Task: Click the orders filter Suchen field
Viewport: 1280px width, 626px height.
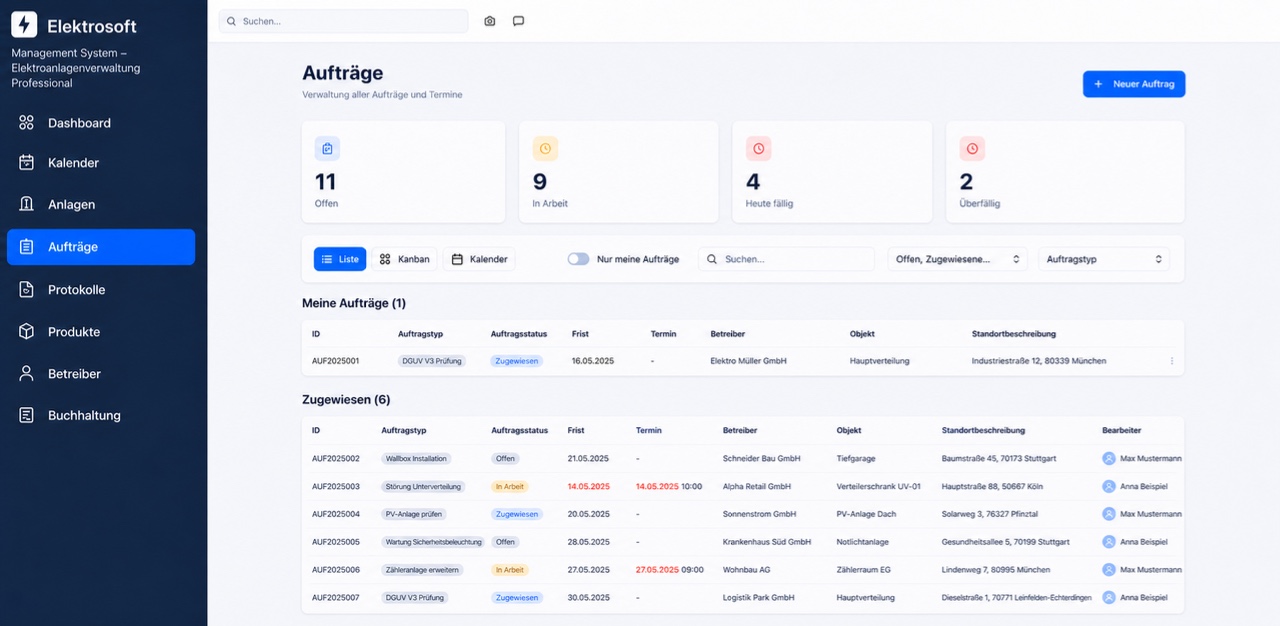Action: 786,259
